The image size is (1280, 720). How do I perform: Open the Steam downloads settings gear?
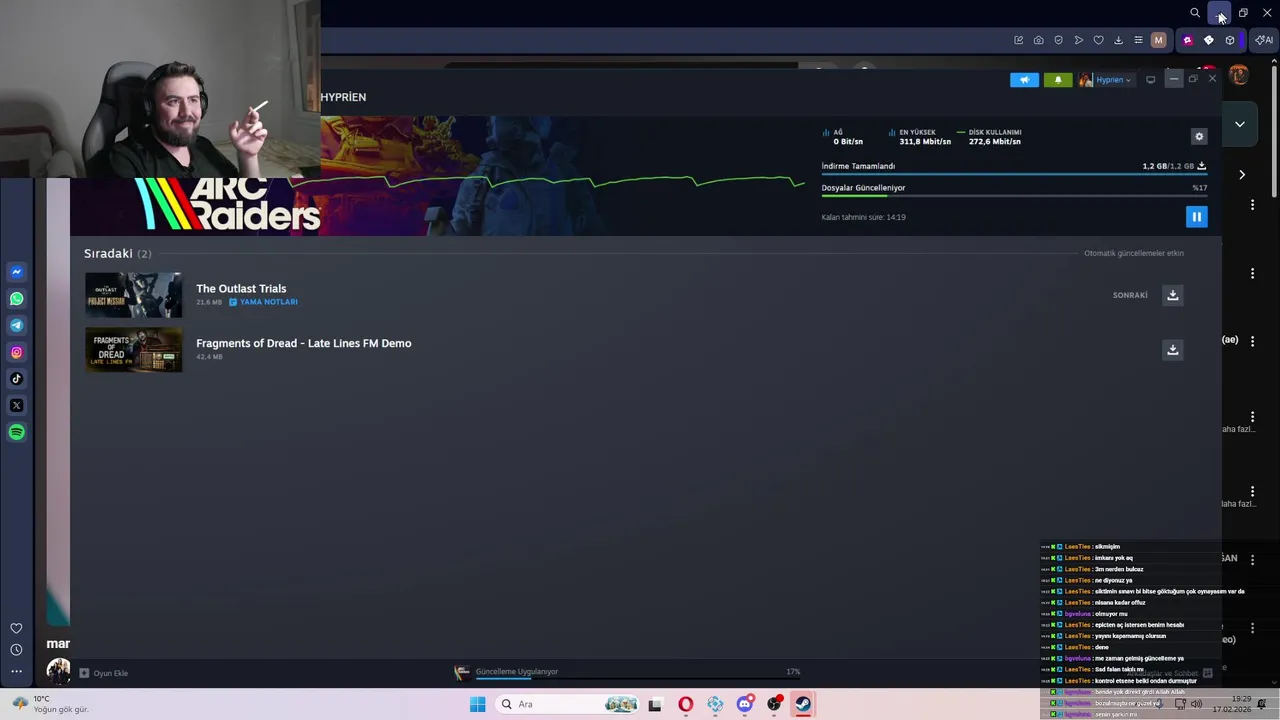(x=1199, y=136)
